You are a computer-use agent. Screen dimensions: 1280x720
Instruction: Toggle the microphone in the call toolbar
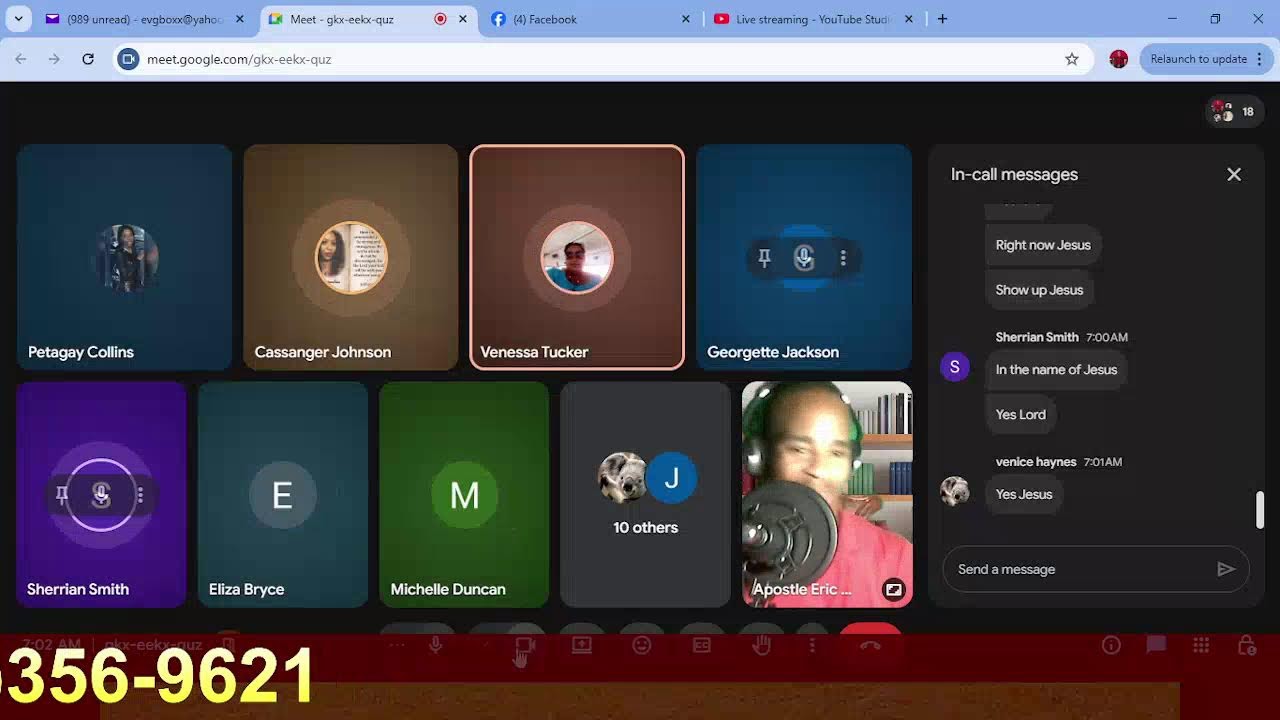[436, 645]
